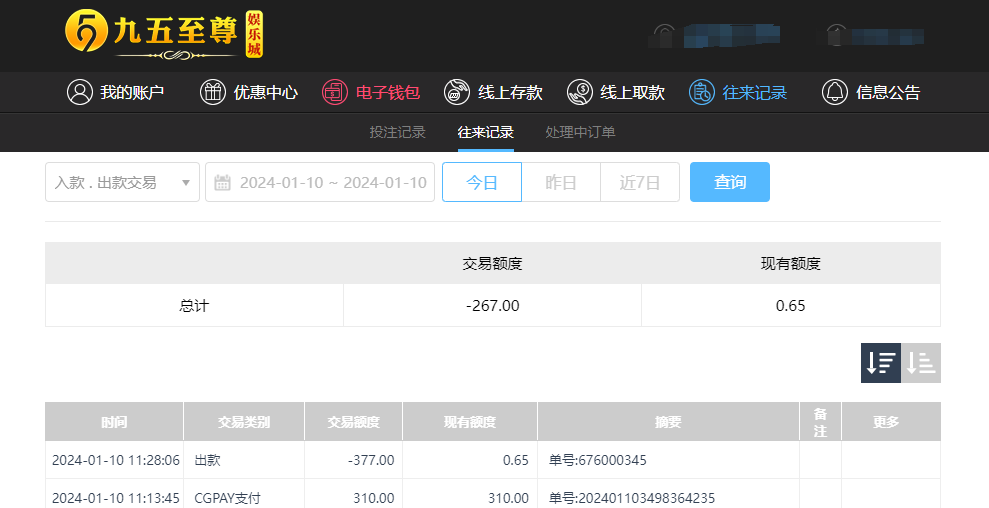Screen dimensions: 989x508
Task: Expand the 入款.出款交易 dropdown
Action: (122, 182)
